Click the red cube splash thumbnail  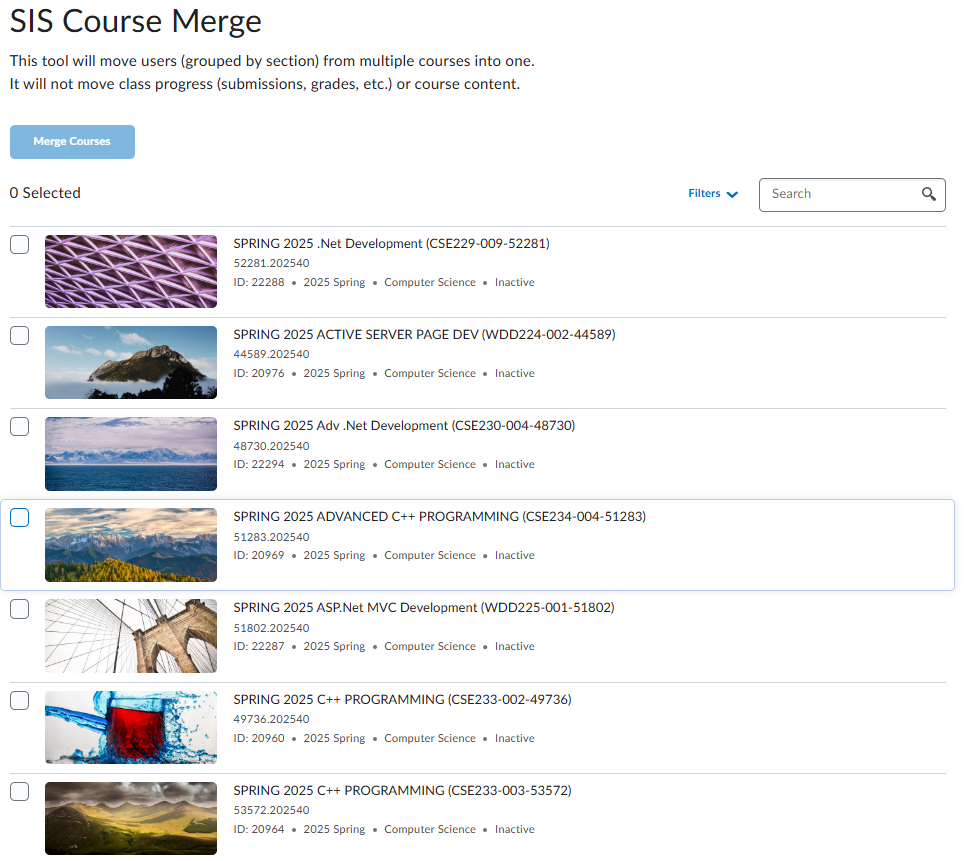131,728
